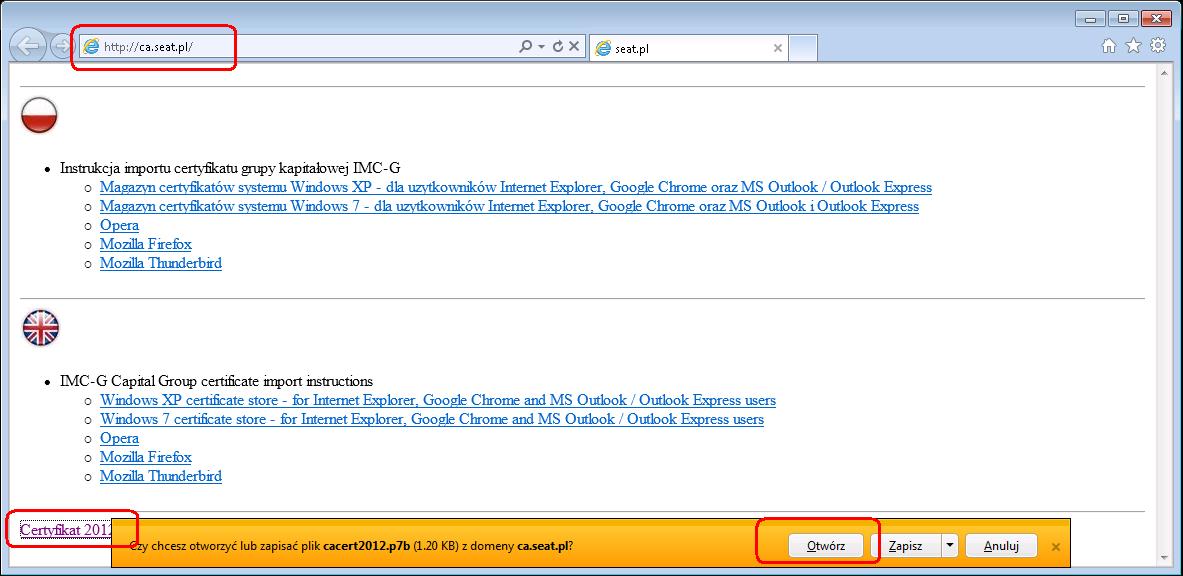Click the Anuluj button in download bar

(x=1000, y=546)
